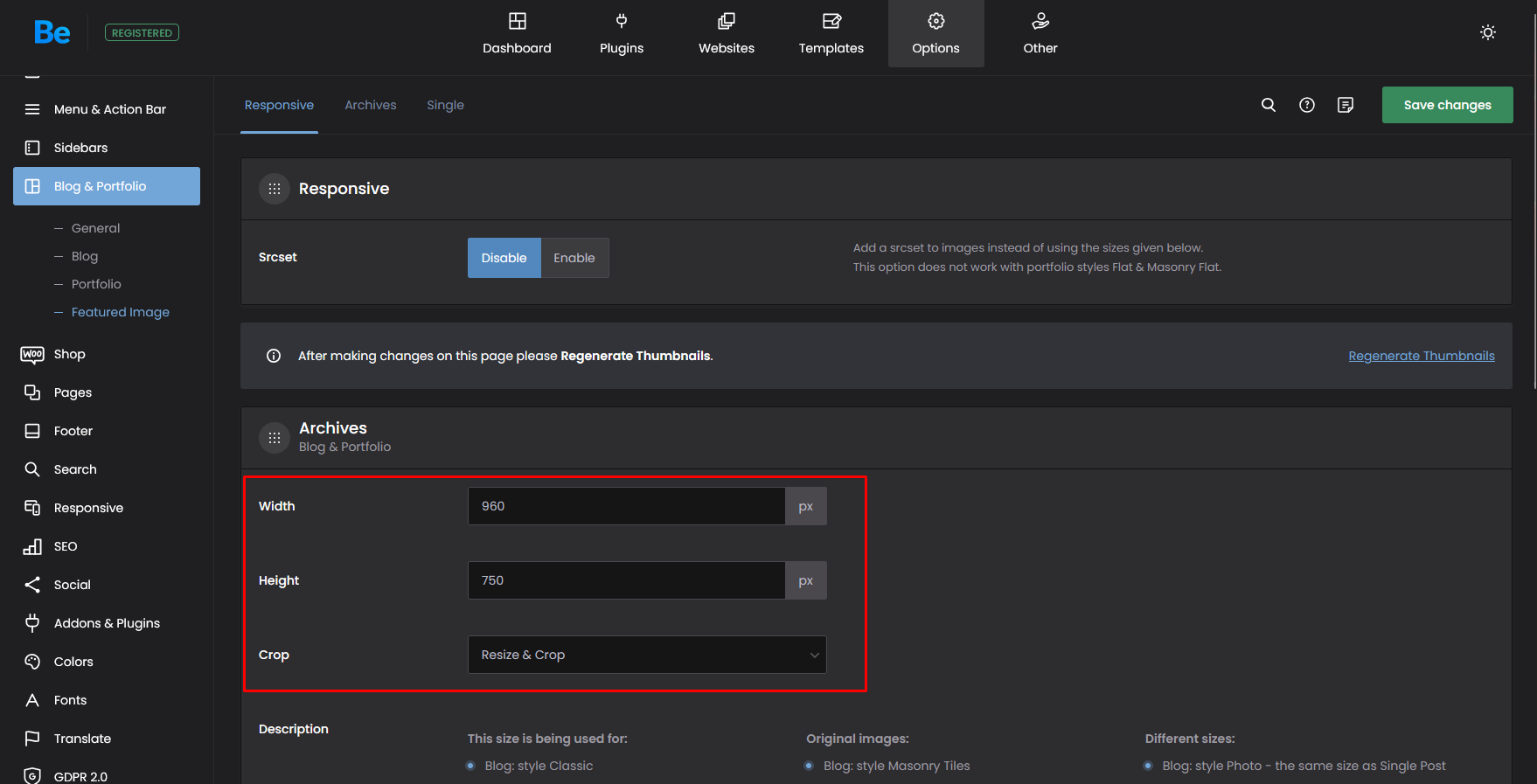
Task: Click the Menu & Action Bar hamburger icon
Action: tap(32, 109)
